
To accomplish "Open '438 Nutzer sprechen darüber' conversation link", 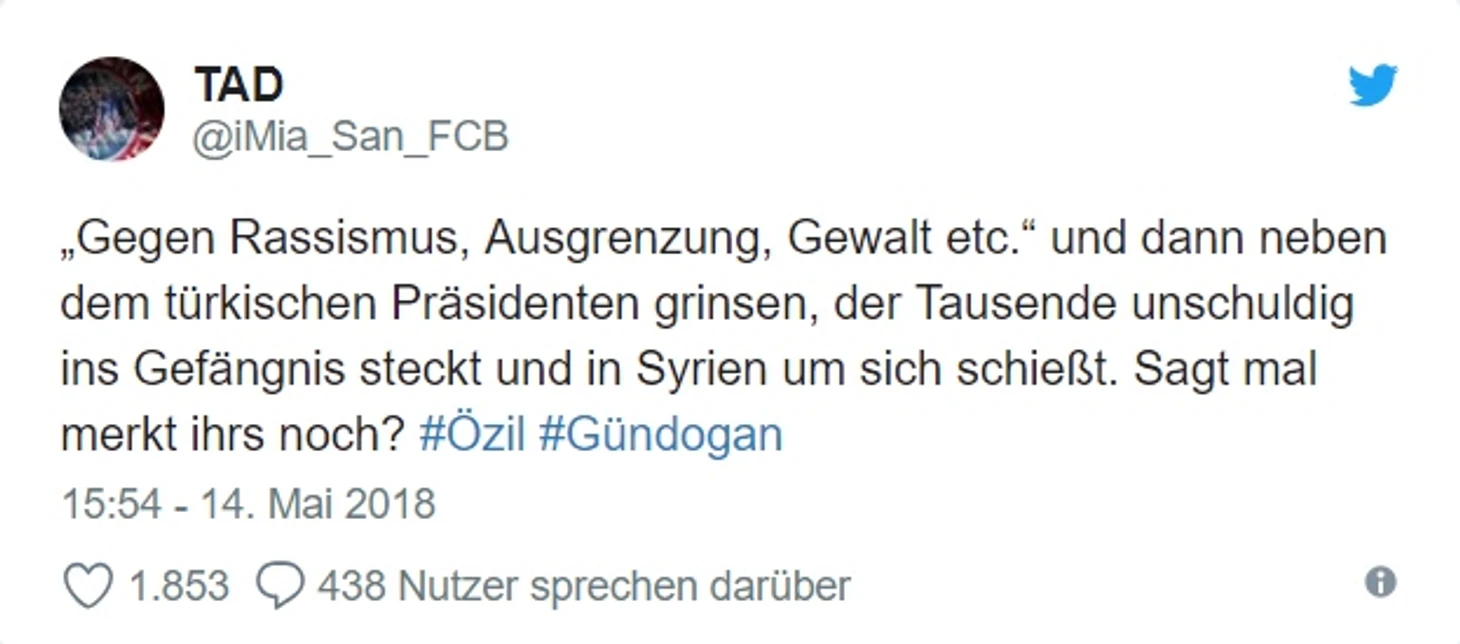I will click(x=584, y=586).
